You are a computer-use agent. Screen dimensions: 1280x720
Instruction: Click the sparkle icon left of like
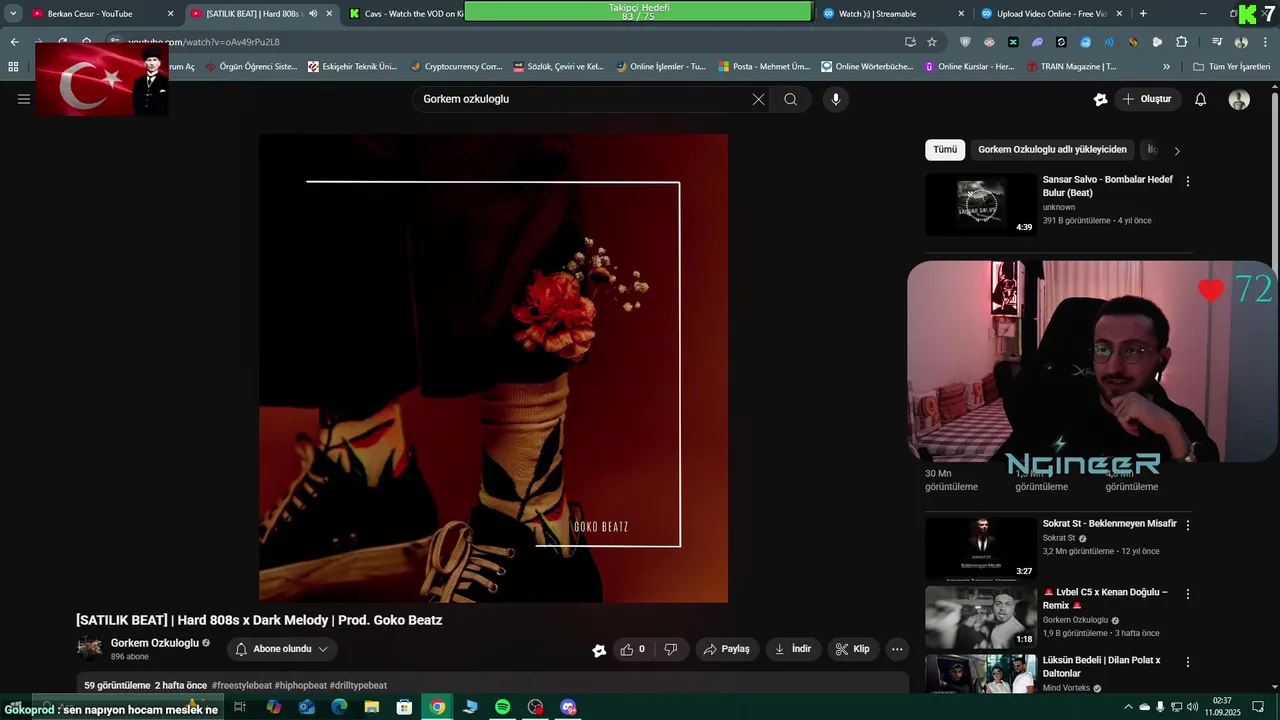pos(599,650)
